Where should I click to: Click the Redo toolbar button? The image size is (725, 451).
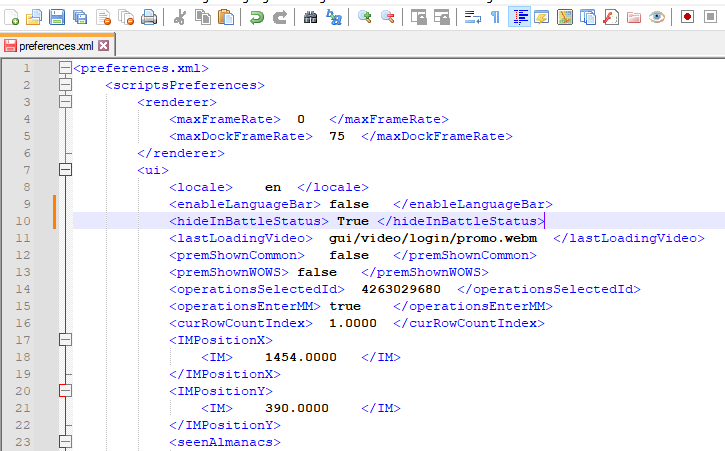click(x=281, y=17)
